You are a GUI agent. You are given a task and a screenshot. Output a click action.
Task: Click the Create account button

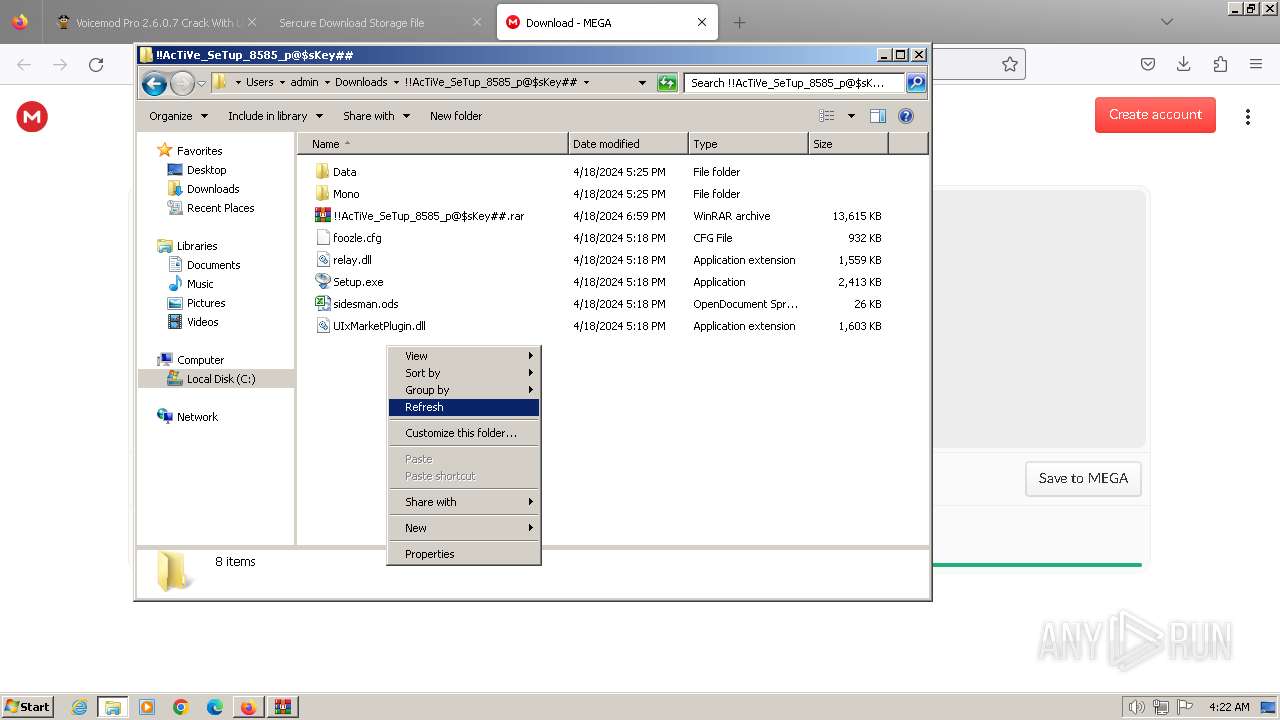tap(1155, 114)
